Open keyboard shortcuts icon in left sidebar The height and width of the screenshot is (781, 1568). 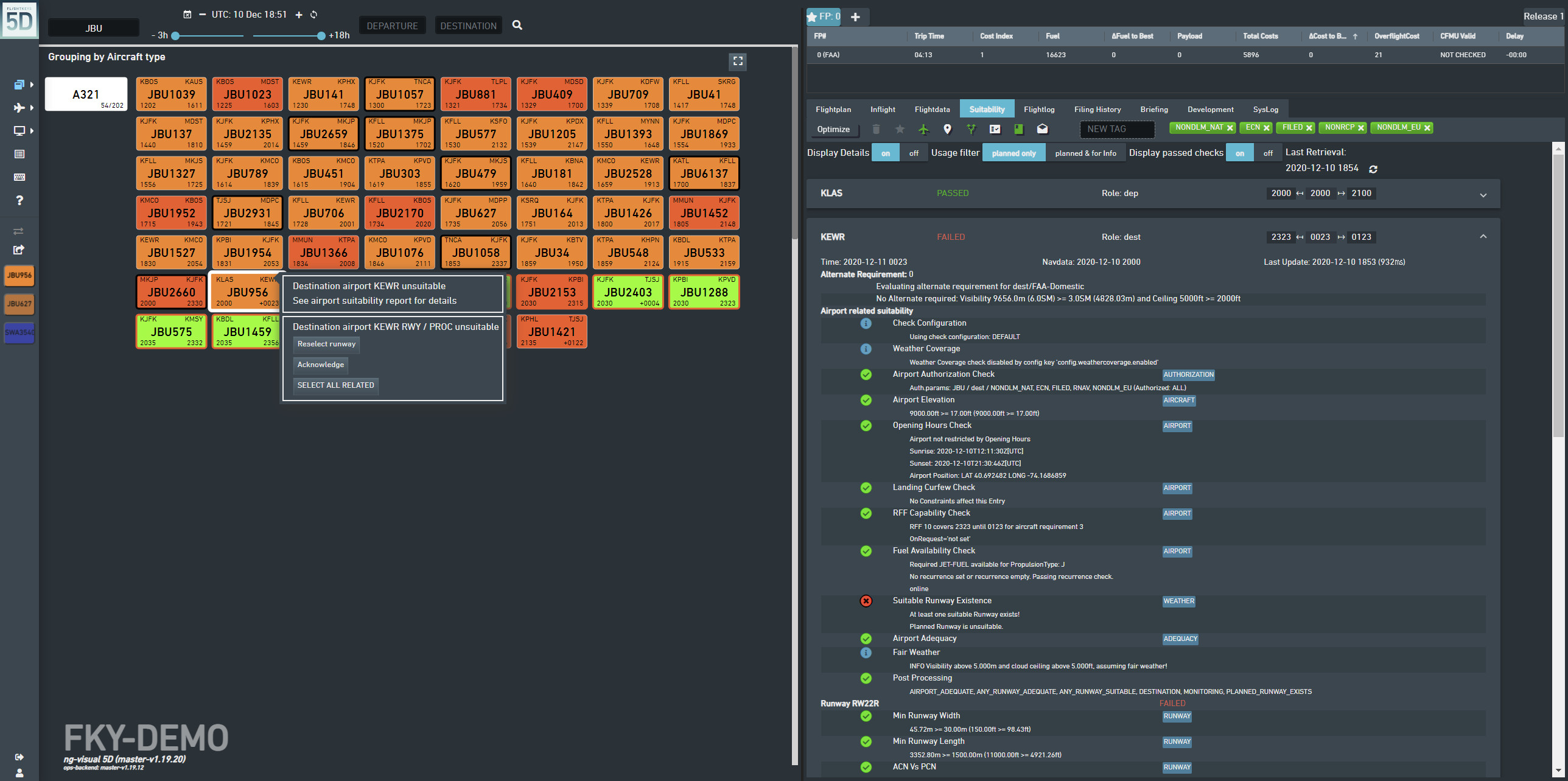pyautogui.click(x=19, y=177)
